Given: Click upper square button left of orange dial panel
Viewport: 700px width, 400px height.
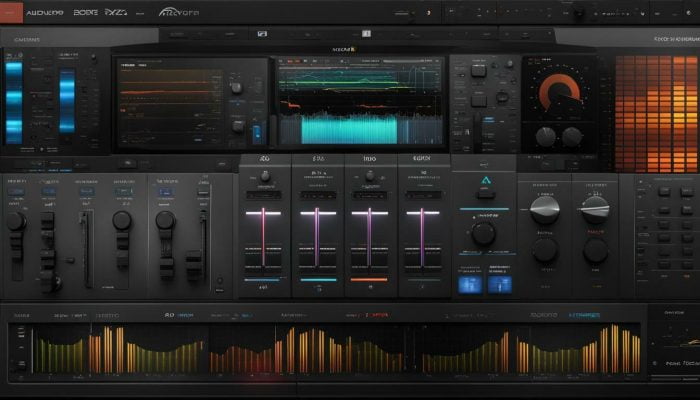Looking at the screenshot, I should click(479, 70).
